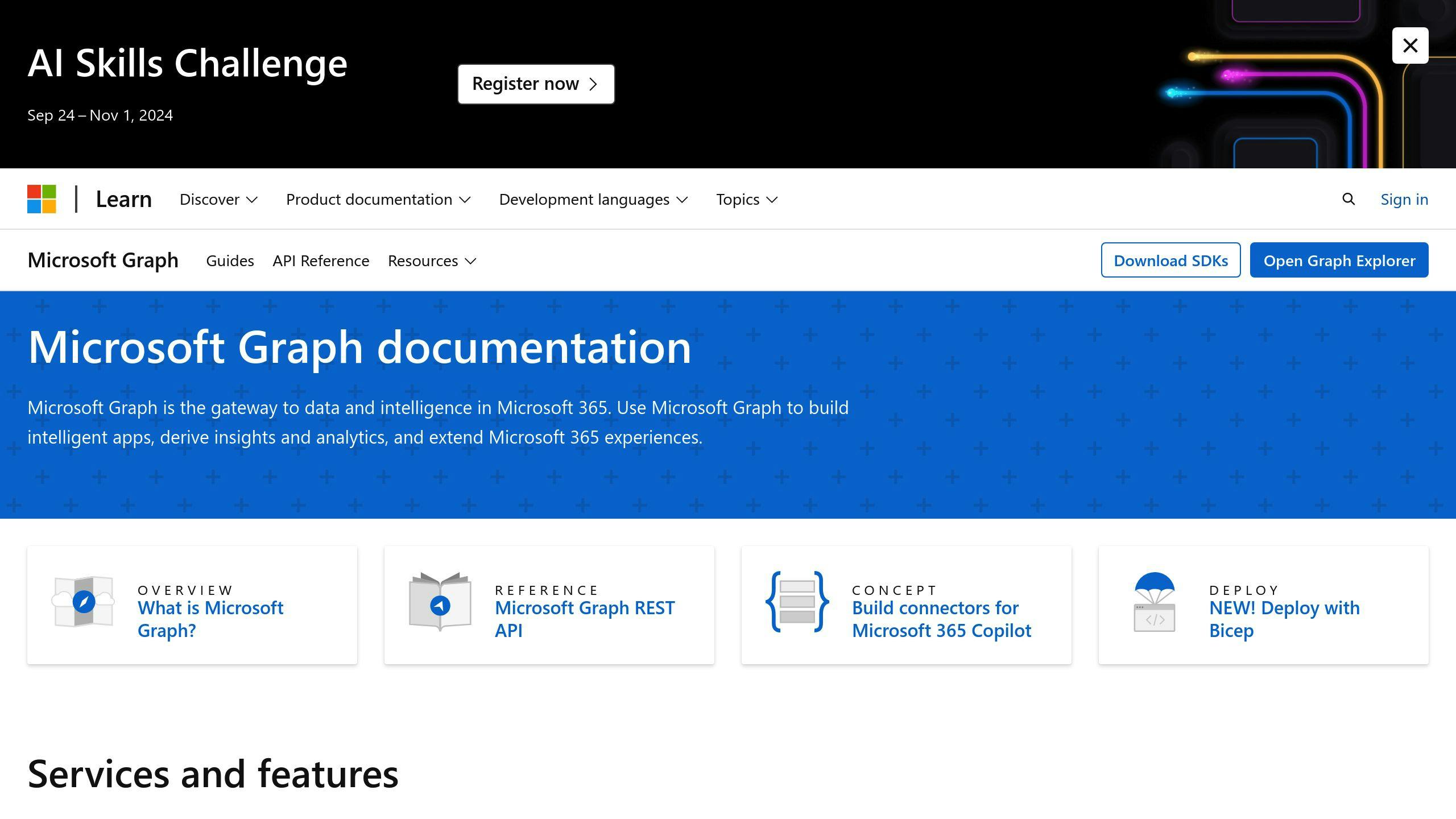This screenshot has width=1456, height=819.
Task: Open NEW! Deploy with Bicep link
Action: point(1284,619)
